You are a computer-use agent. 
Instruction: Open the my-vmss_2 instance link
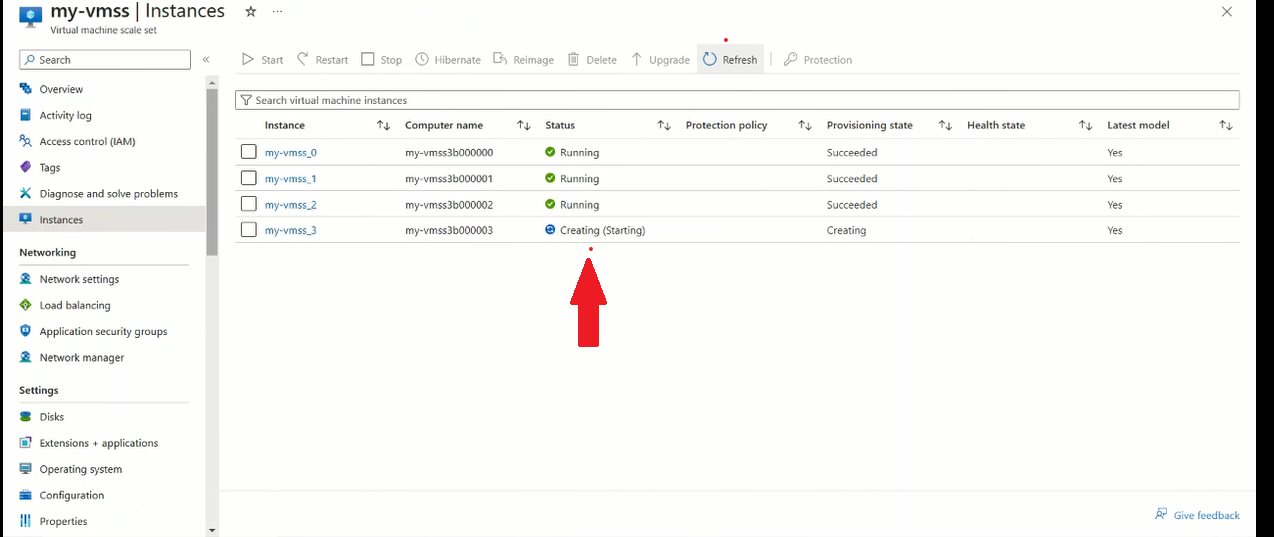(x=291, y=204)
